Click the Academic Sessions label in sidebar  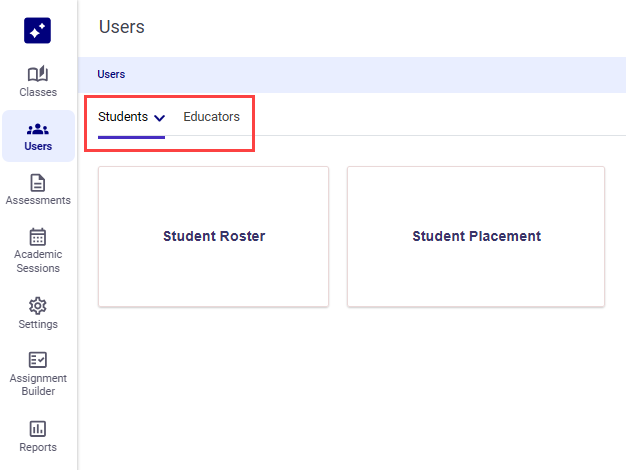[x=38, y=261]
